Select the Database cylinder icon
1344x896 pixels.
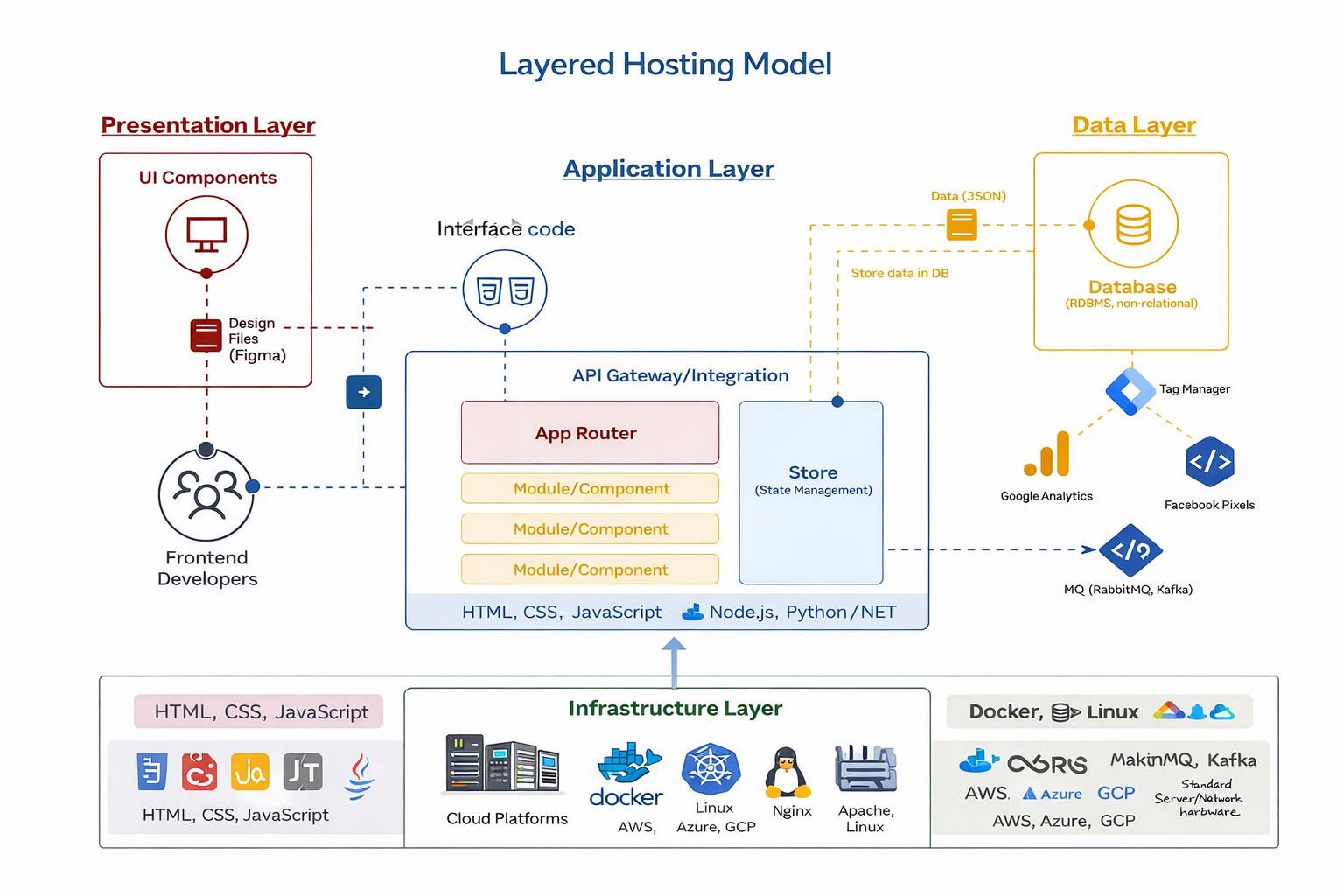1133,225
